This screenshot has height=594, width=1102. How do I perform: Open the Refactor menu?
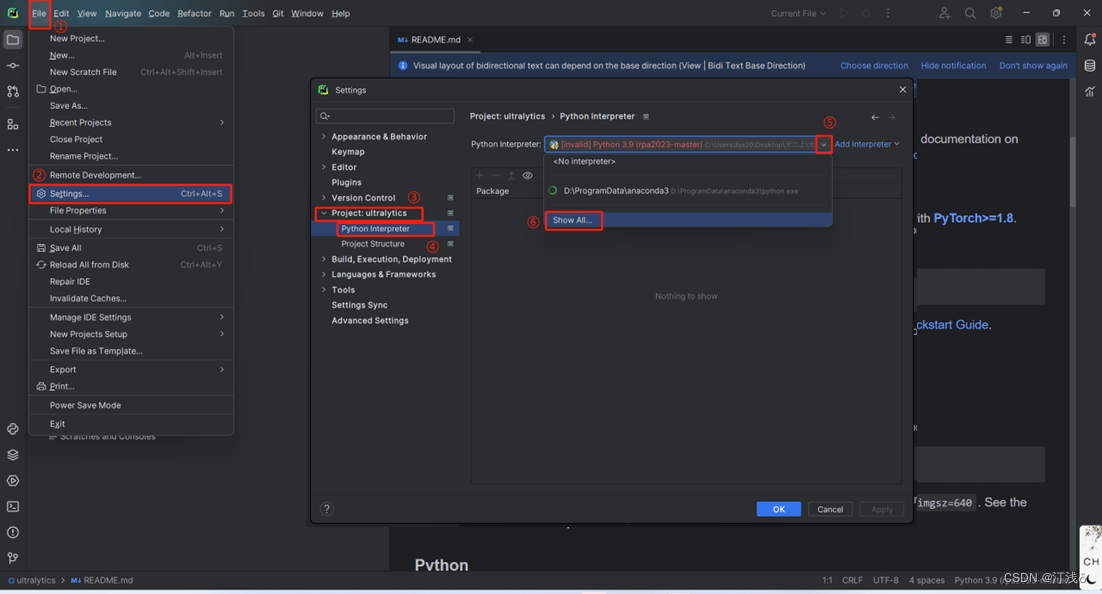(x=194, y=13)
